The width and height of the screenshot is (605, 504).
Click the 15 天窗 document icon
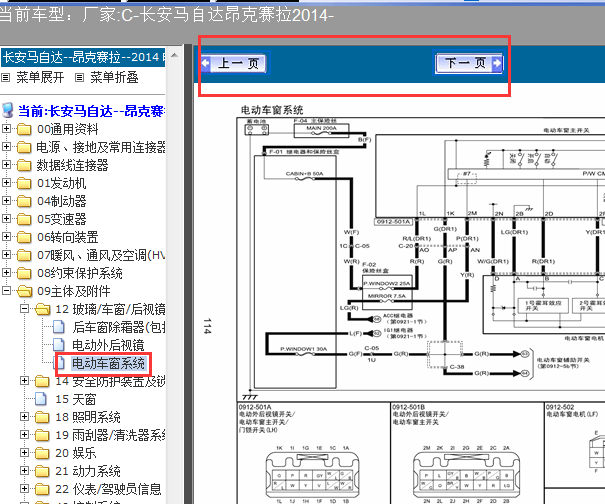41,399
